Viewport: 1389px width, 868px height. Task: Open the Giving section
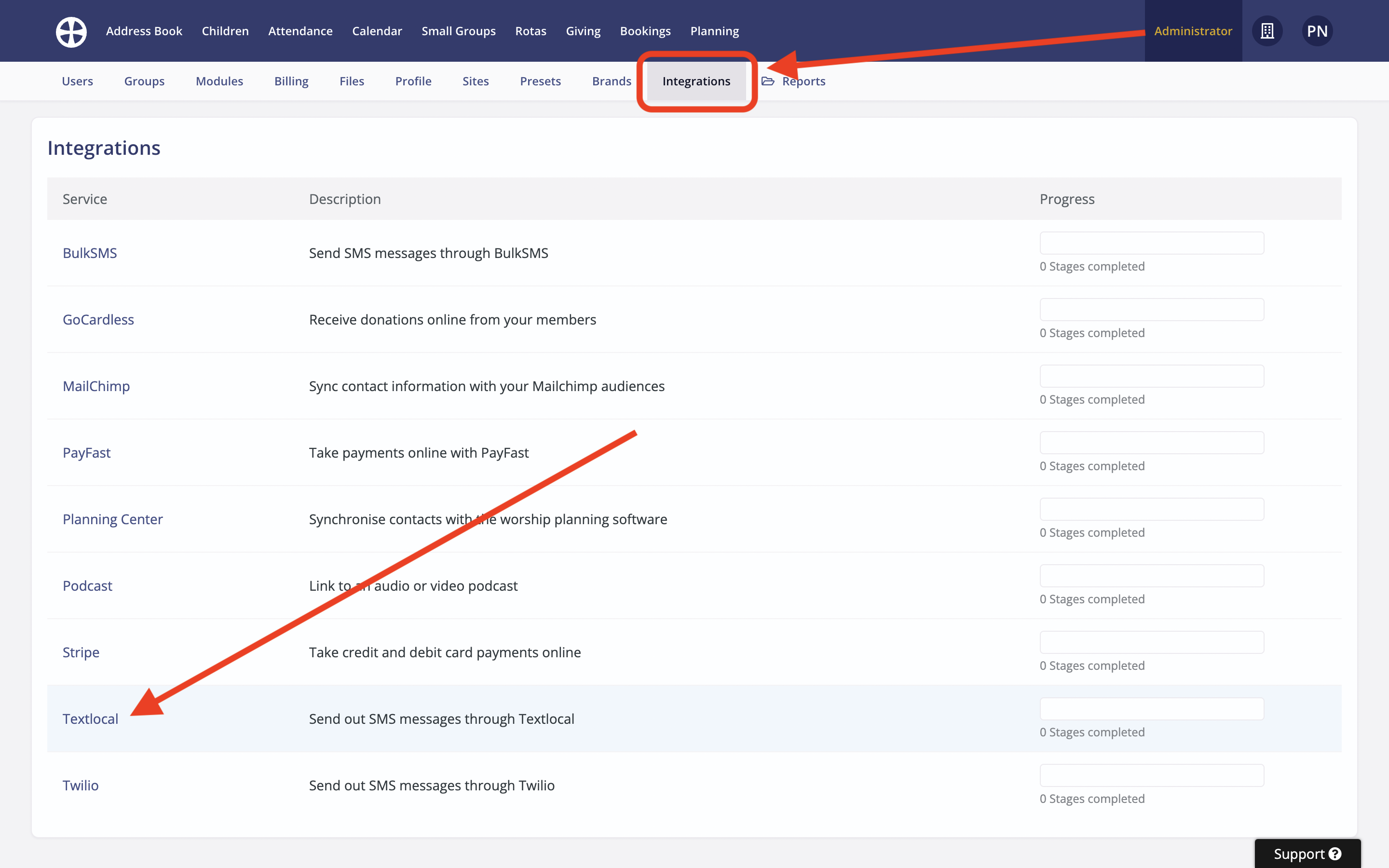[583, 31]
